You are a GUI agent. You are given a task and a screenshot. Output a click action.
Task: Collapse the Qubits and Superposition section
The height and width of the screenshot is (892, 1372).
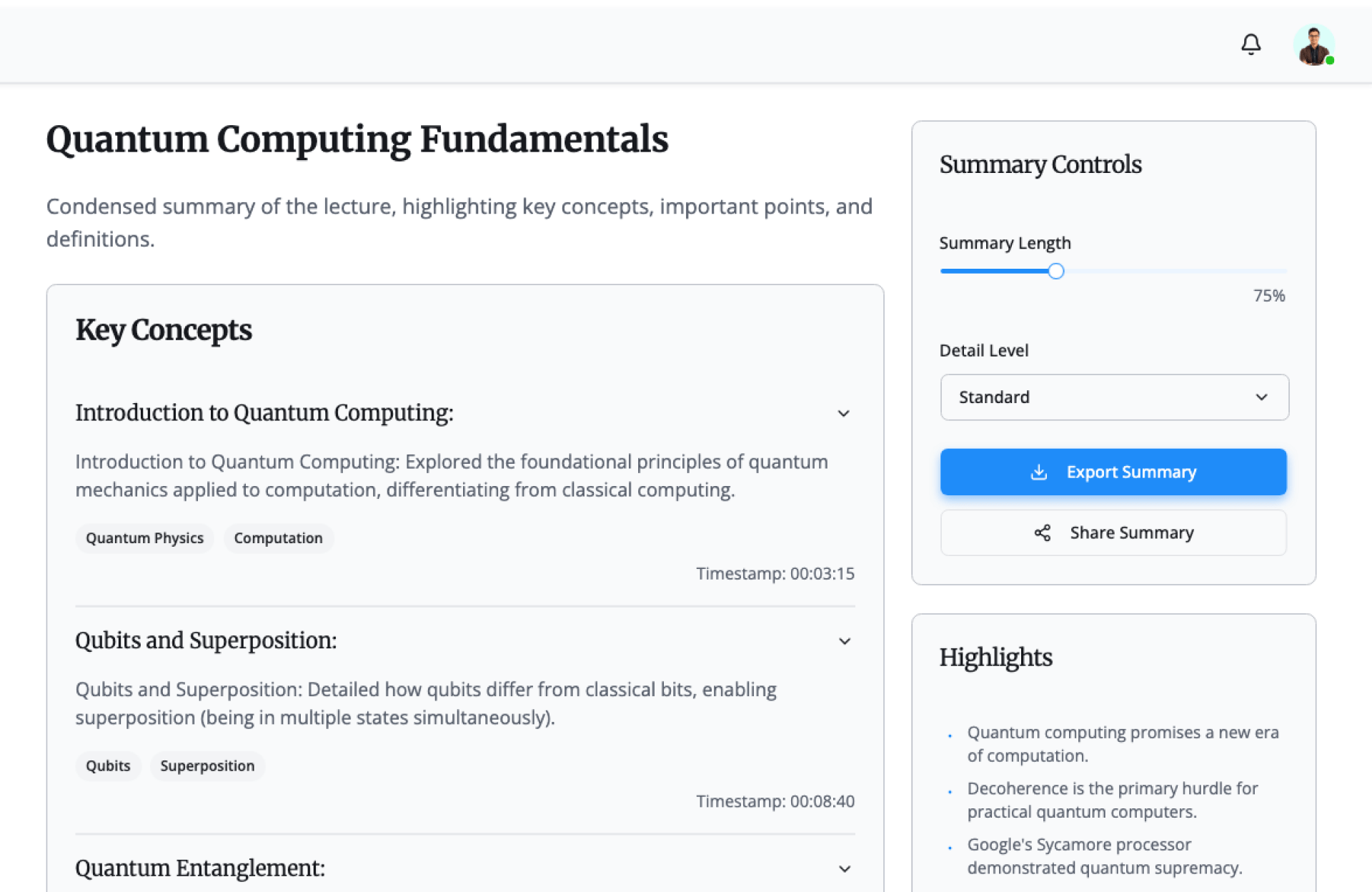(844, 641)
